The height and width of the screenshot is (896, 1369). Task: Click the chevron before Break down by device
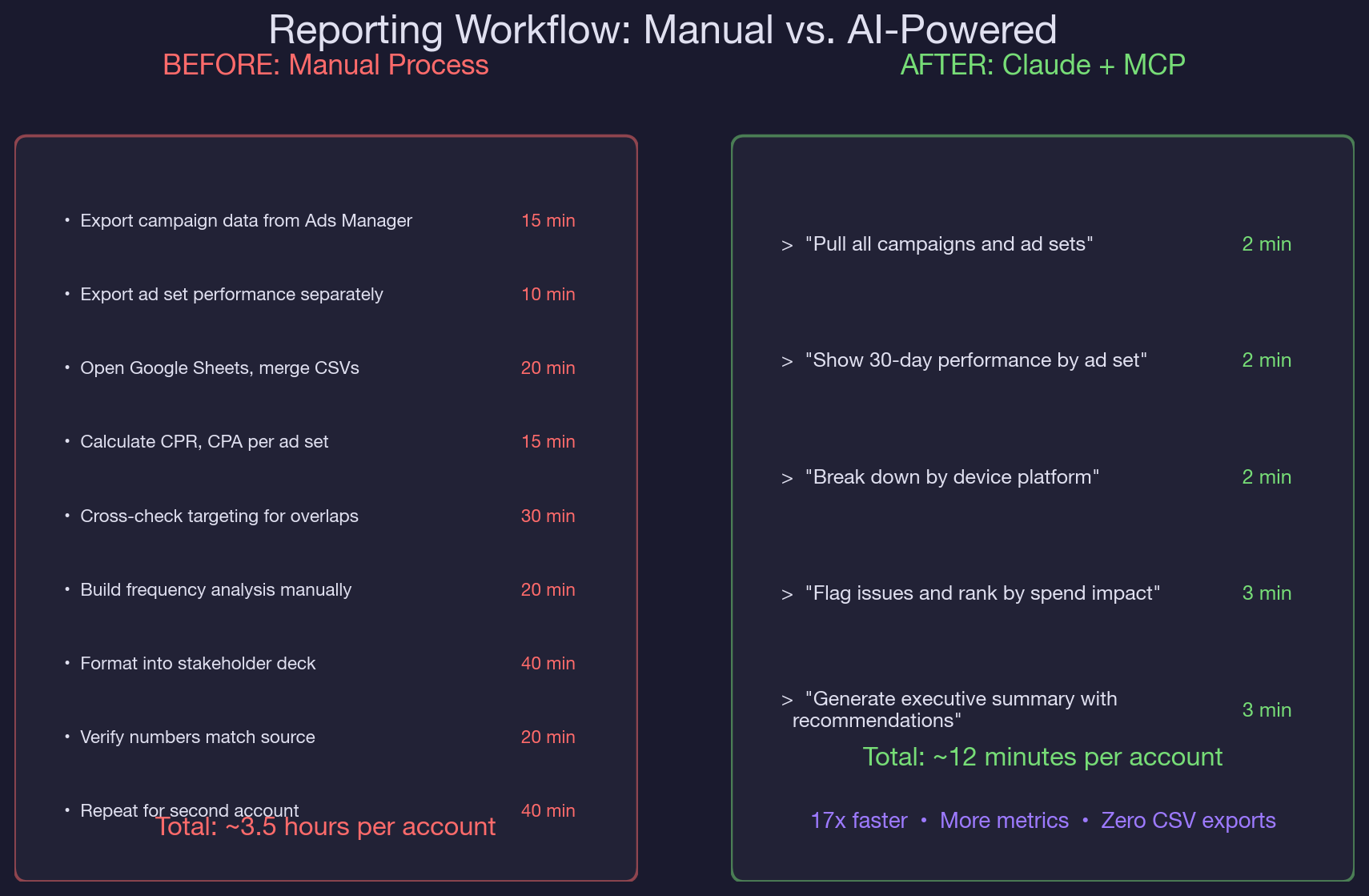pos(785,477)
